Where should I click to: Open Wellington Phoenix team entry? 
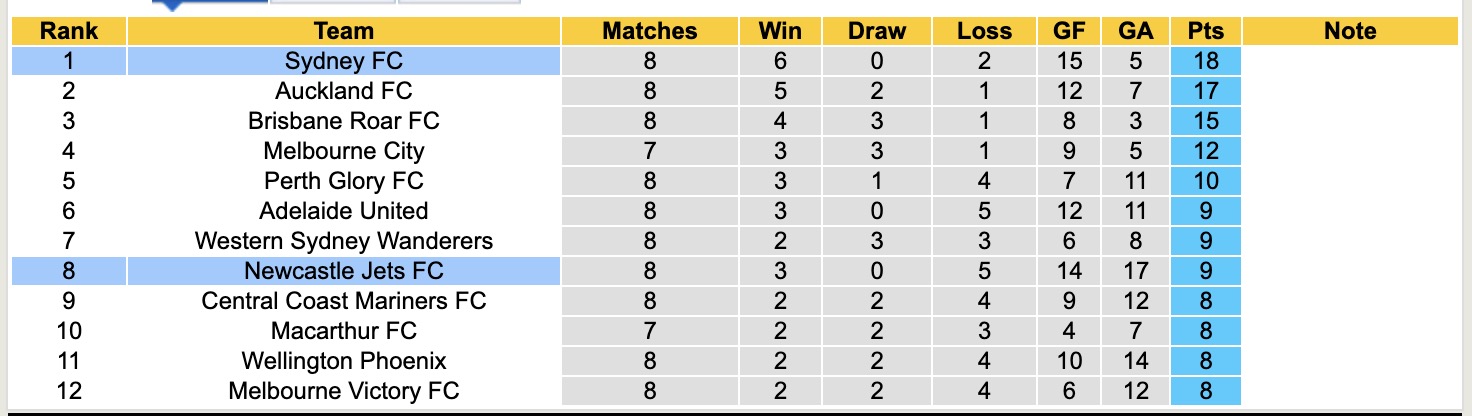pos(343,361)
